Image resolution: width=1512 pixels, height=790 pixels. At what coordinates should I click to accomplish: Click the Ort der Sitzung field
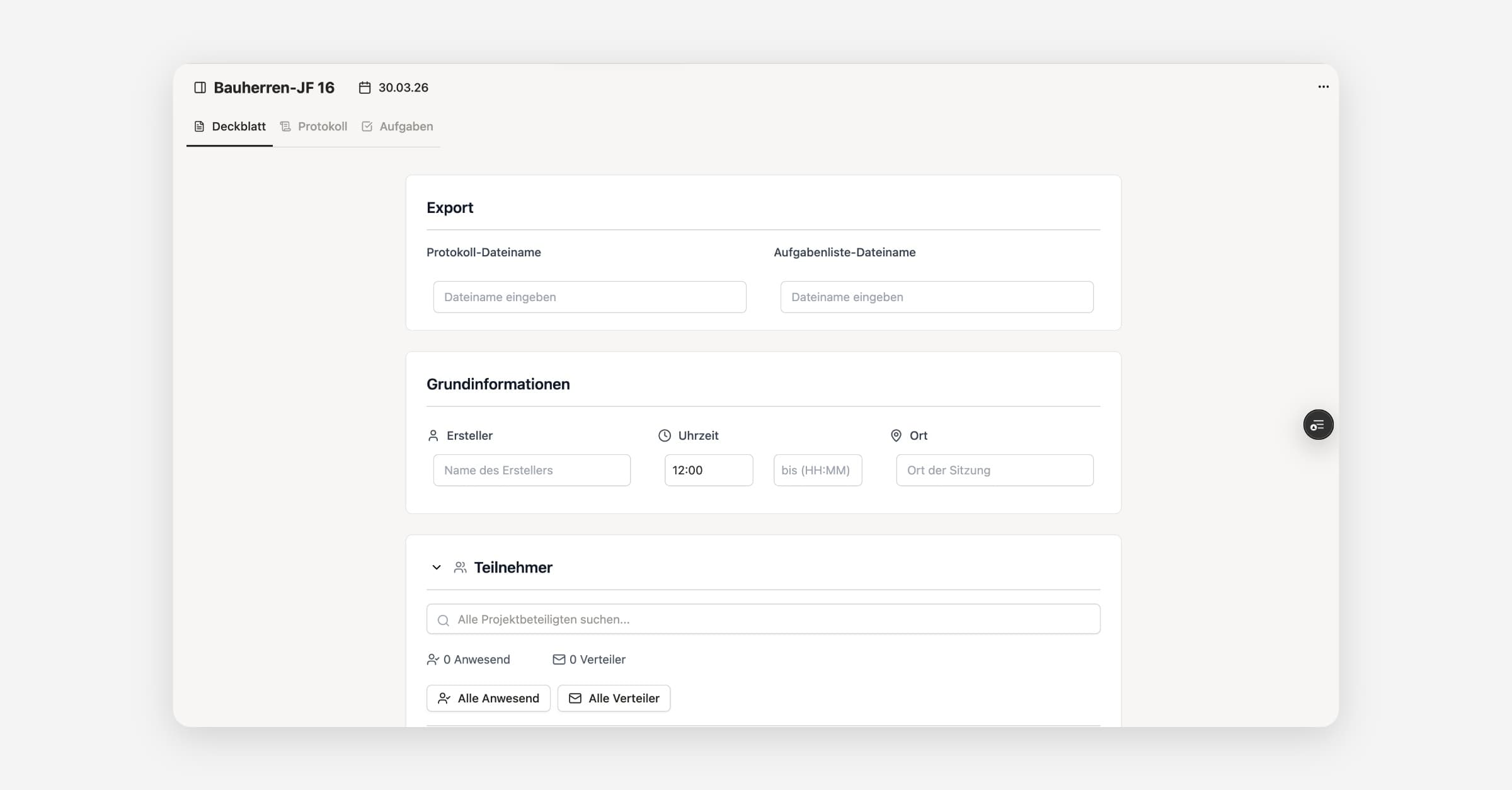point(995,470)
